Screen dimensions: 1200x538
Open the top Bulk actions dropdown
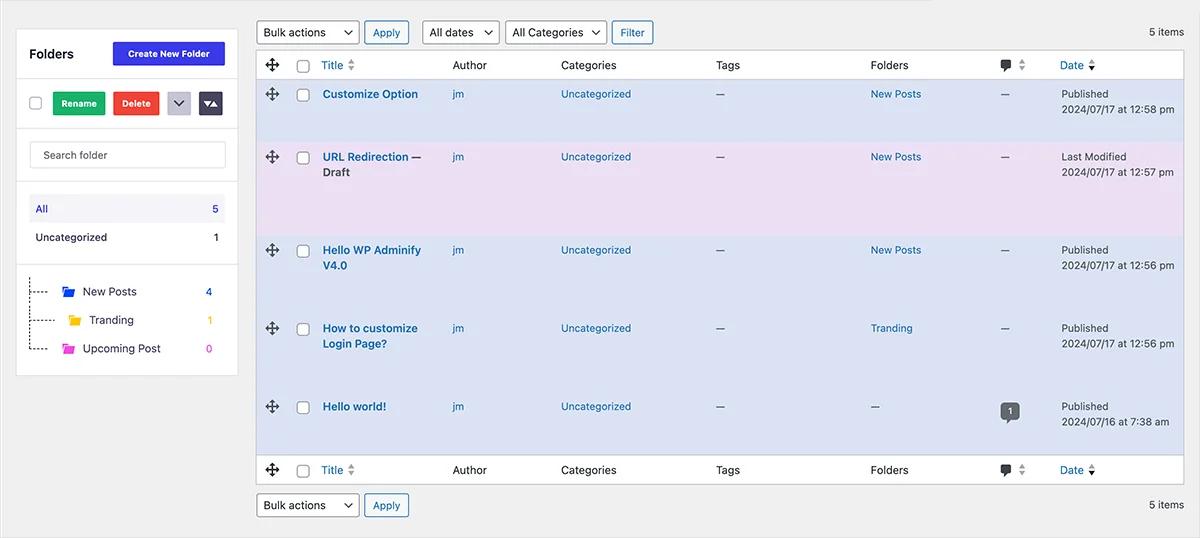point(307,33)
